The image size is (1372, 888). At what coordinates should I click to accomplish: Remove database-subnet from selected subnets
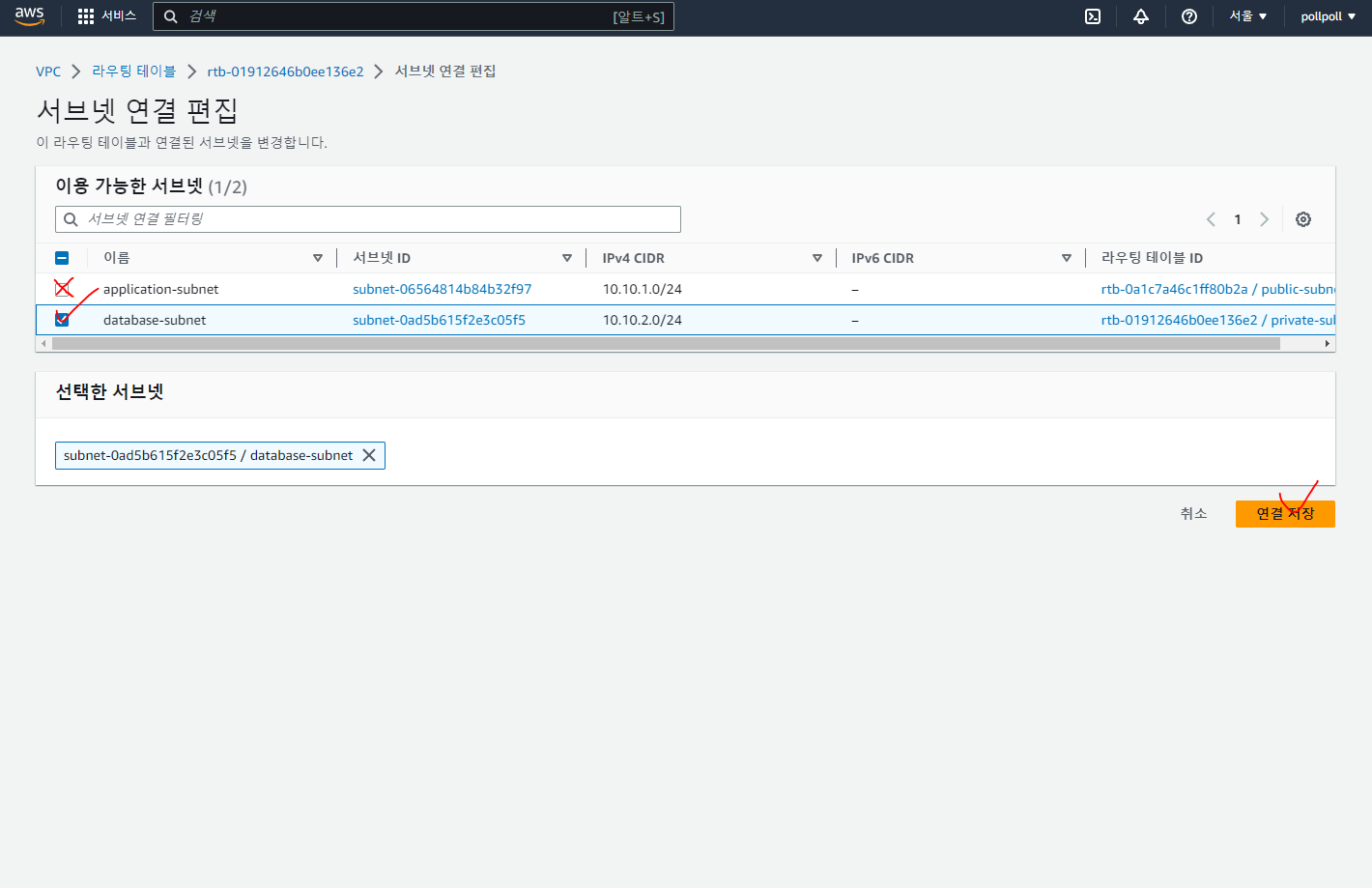tap(369, 455)
